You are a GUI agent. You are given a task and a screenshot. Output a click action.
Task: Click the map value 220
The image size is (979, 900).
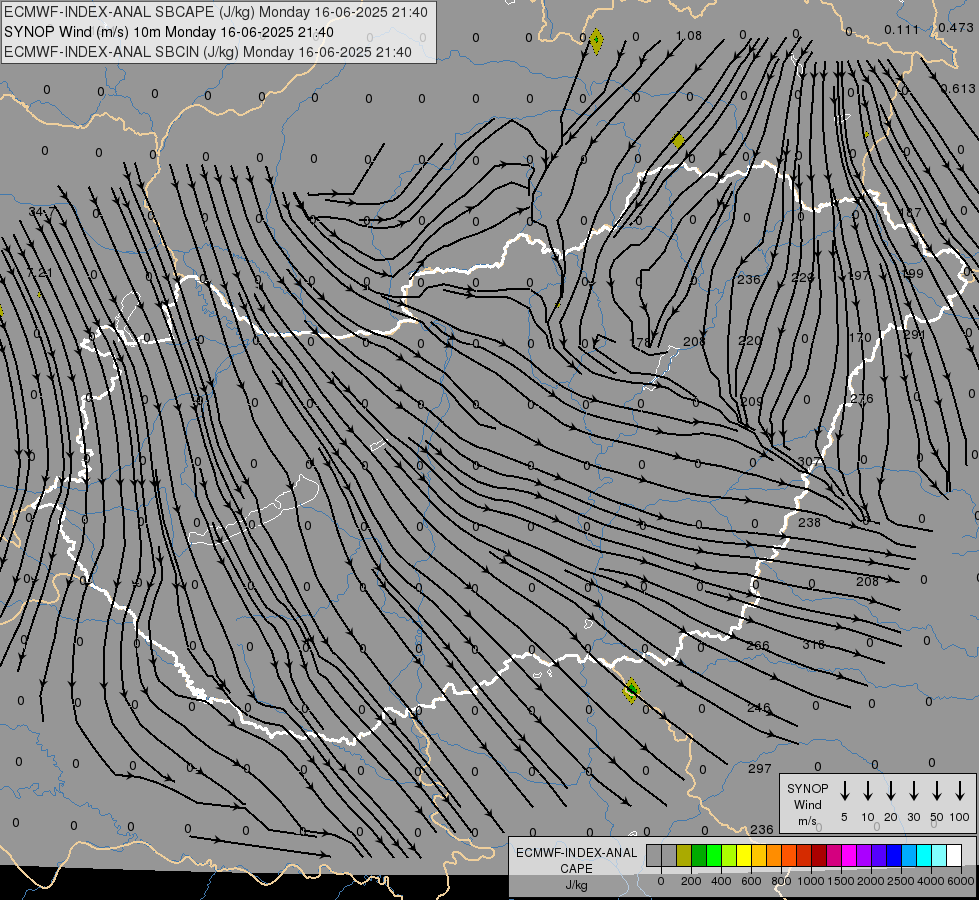(750, 340)
